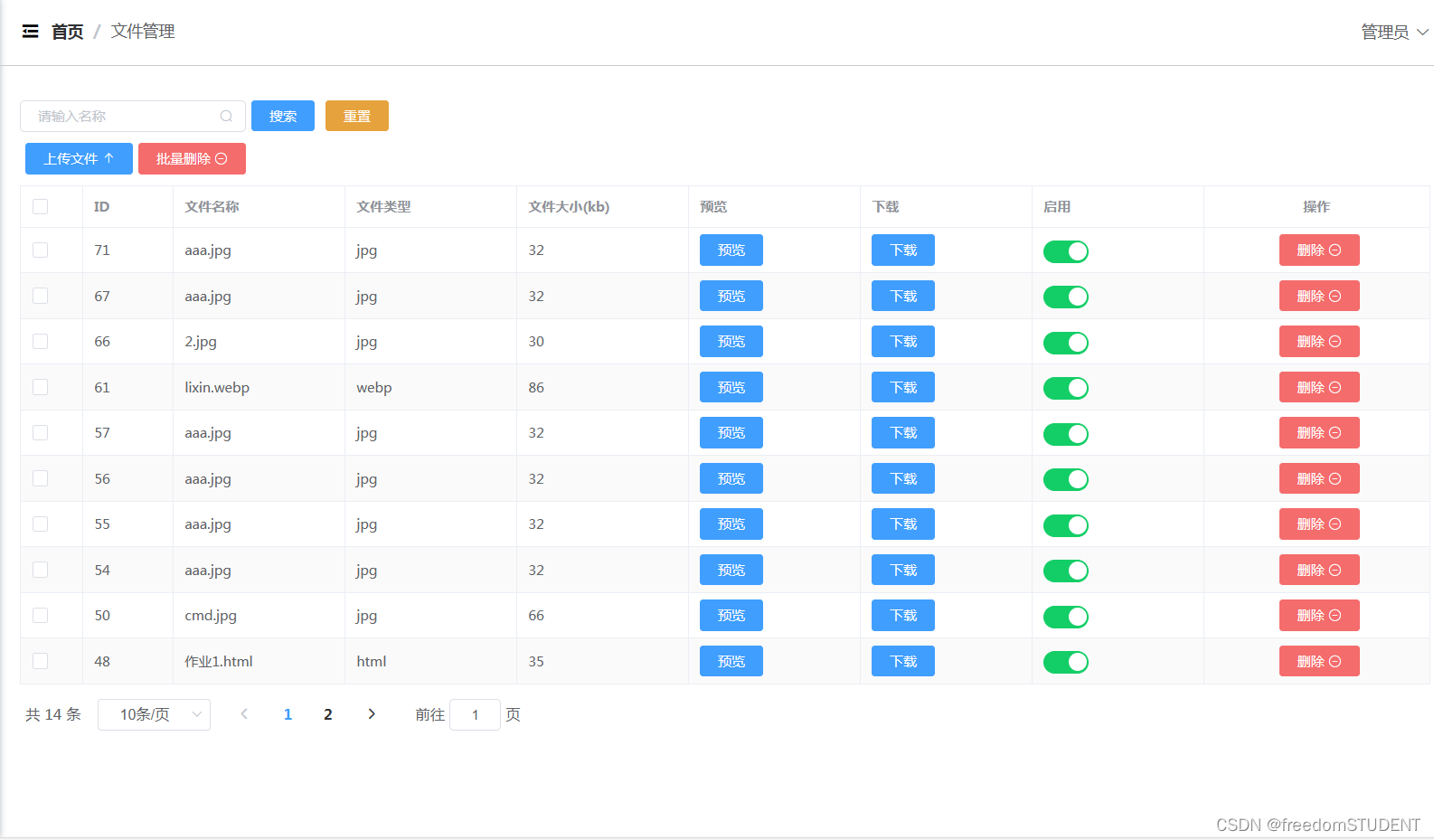The height and width of the screenshot is (840, 1434).
Task: Download the 作业1.html file
Action: pos(903,661)
